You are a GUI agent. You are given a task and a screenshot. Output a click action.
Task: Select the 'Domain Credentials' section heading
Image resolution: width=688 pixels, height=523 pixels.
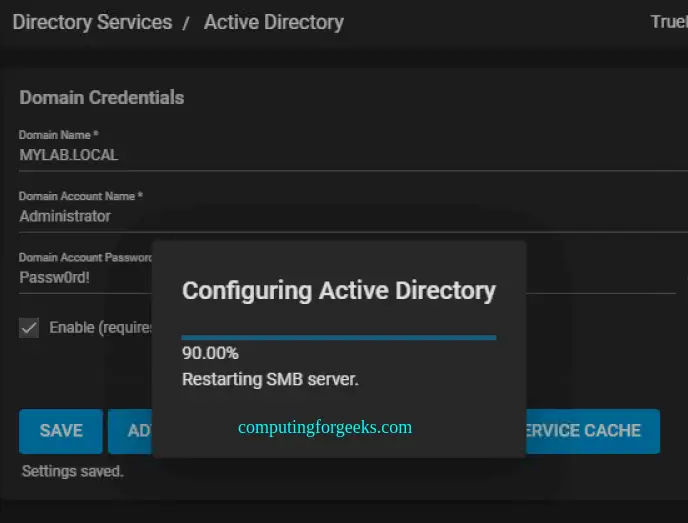coord(102,97)
